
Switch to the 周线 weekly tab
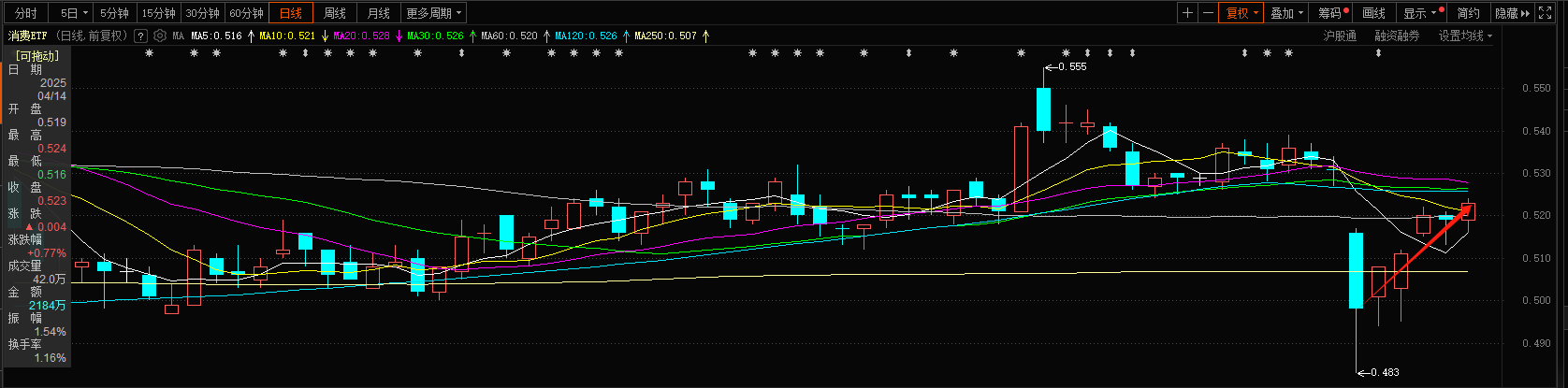(x=335, y=13)
